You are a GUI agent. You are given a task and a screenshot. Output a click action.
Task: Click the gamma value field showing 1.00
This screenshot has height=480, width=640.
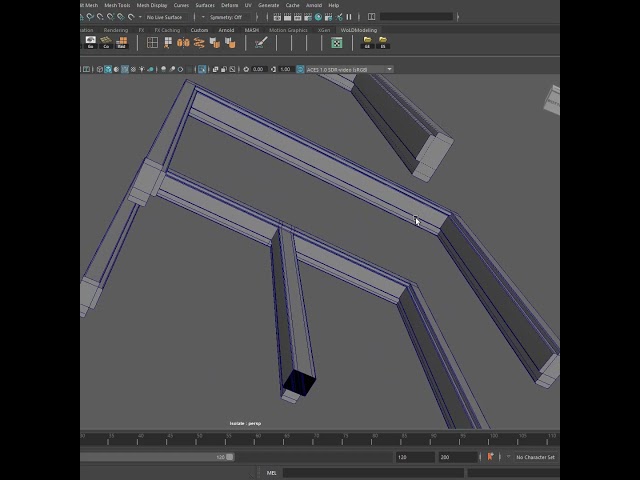coord(286,69)
